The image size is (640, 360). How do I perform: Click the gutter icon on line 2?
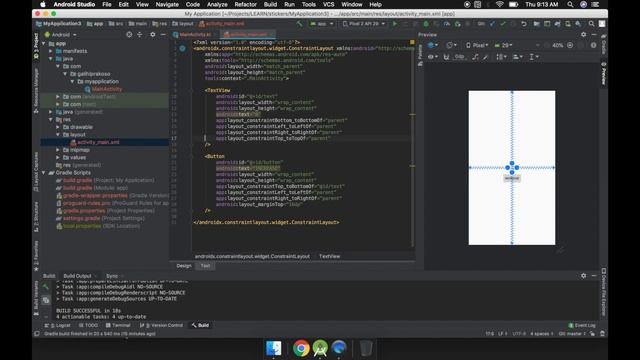(x=182, y=49)
